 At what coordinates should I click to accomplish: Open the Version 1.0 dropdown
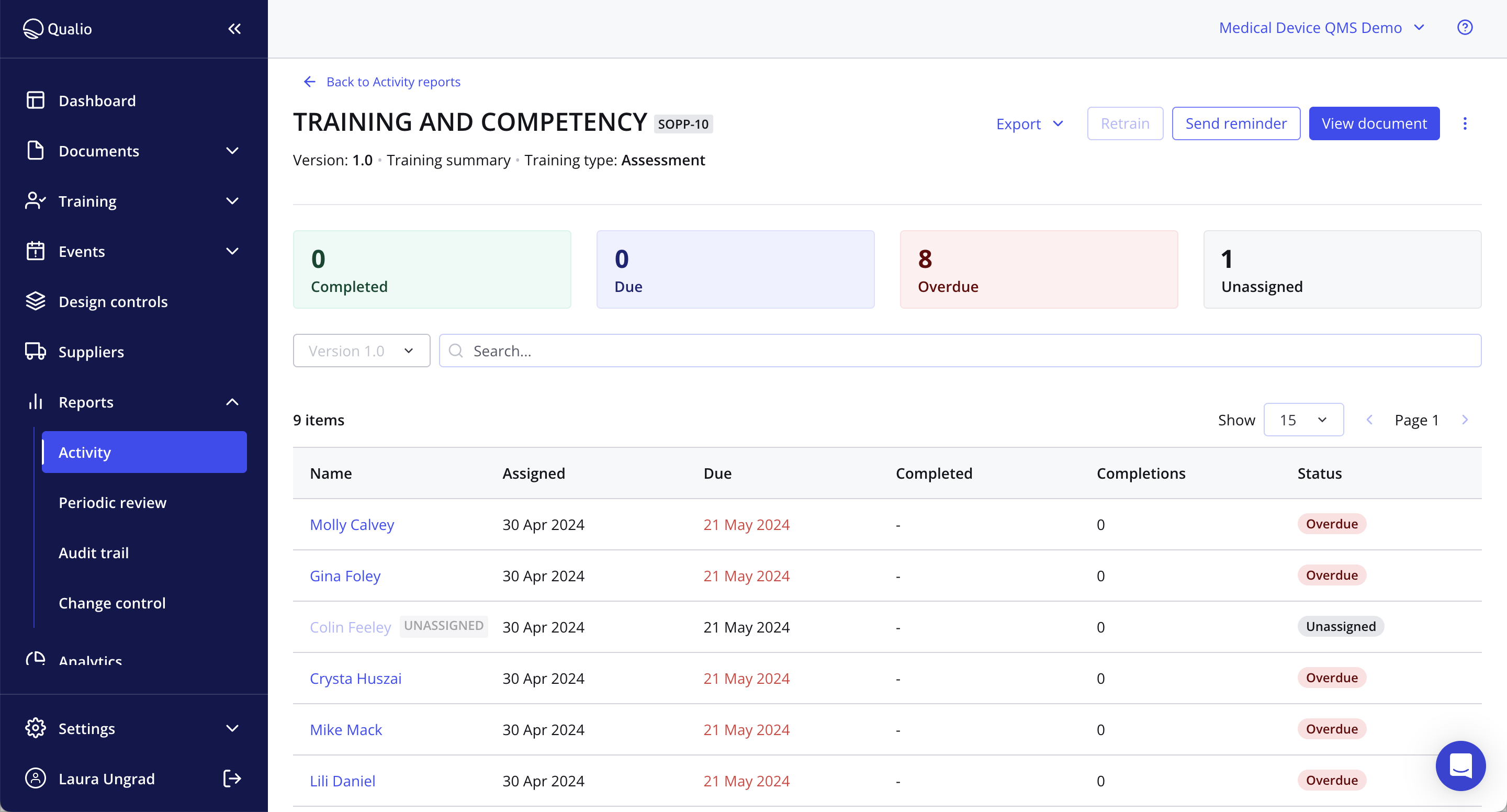point(361,351)
